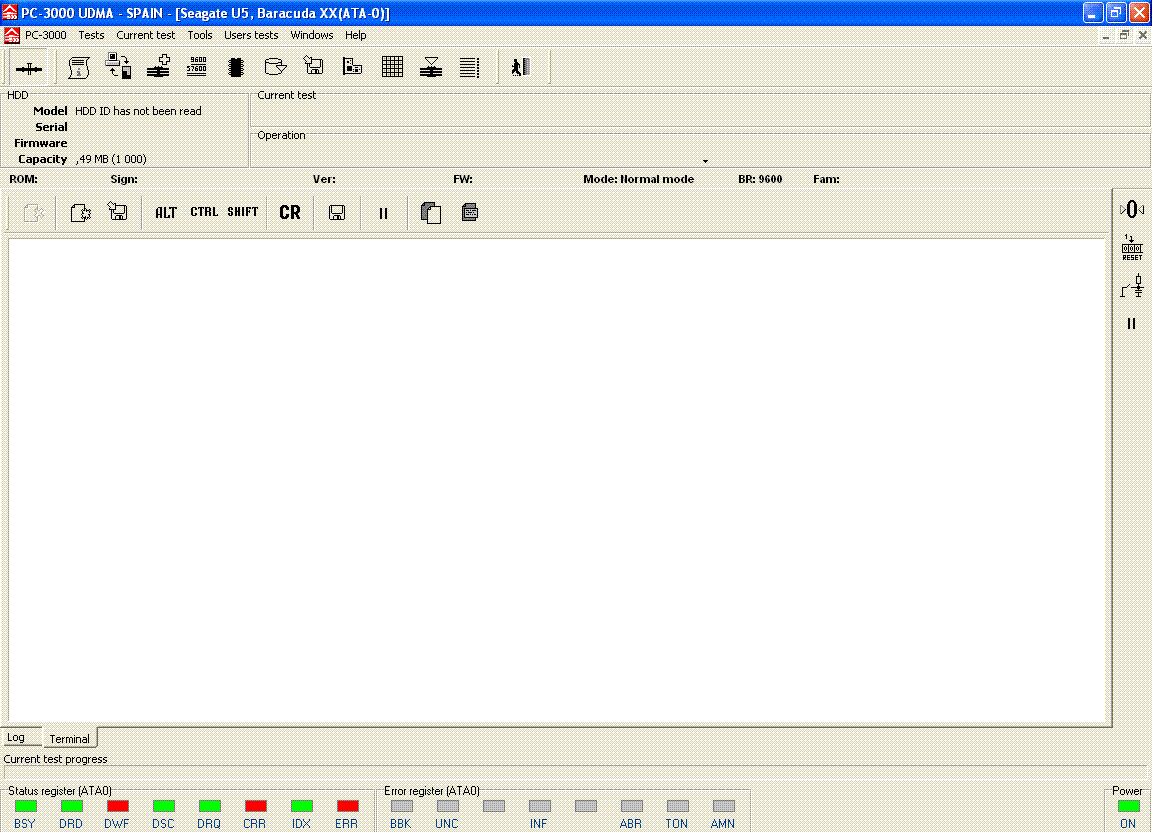Screen dimensions: 1154x832
Task: Click the head with down-triangle icon
Action: [431, 67]
